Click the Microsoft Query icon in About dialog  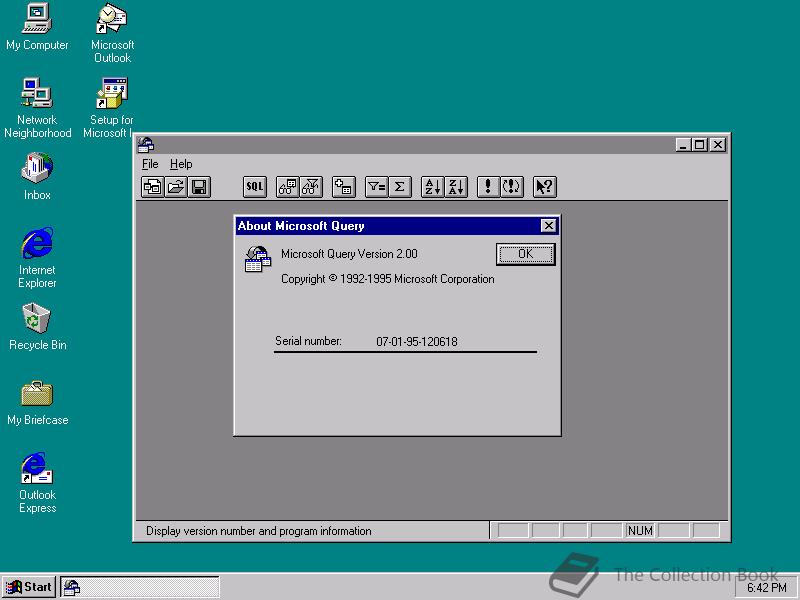pyautogui.click(x=258, y=259)
